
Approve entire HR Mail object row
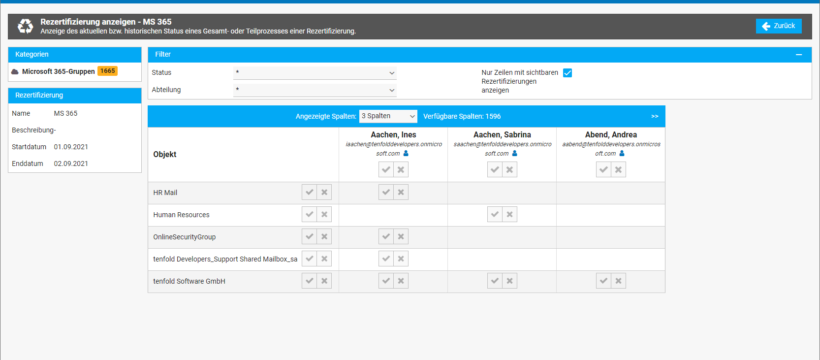pos(309,193)
